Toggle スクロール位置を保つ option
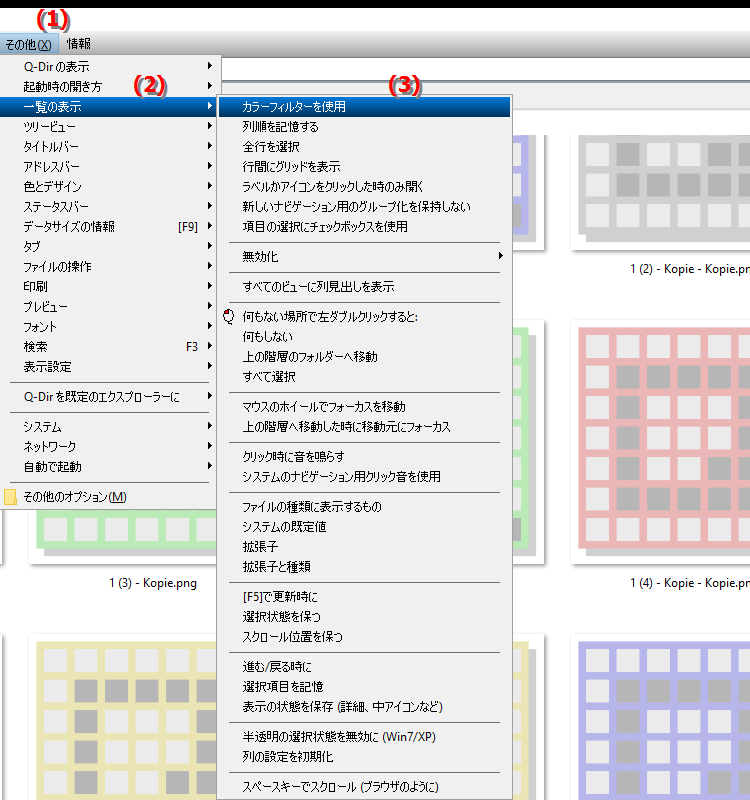Image resolution: width=750 pixels, height=800 pixels. (364, 637)
